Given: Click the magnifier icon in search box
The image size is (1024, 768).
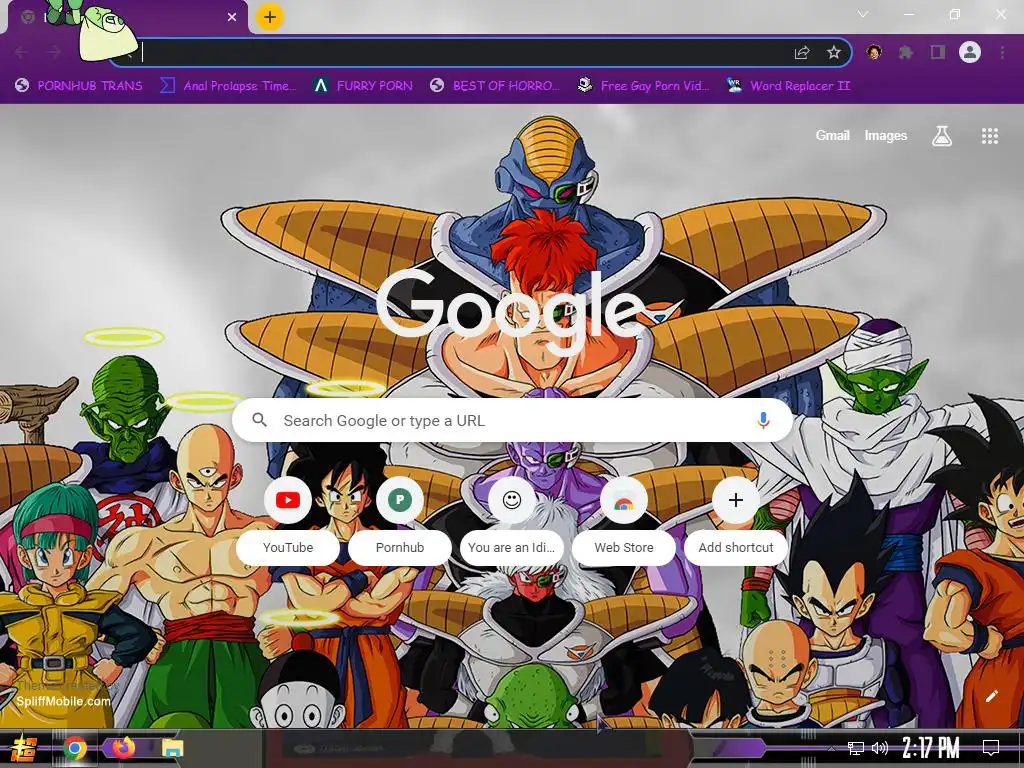Looking at the screenshot, I should pos(259,420).
